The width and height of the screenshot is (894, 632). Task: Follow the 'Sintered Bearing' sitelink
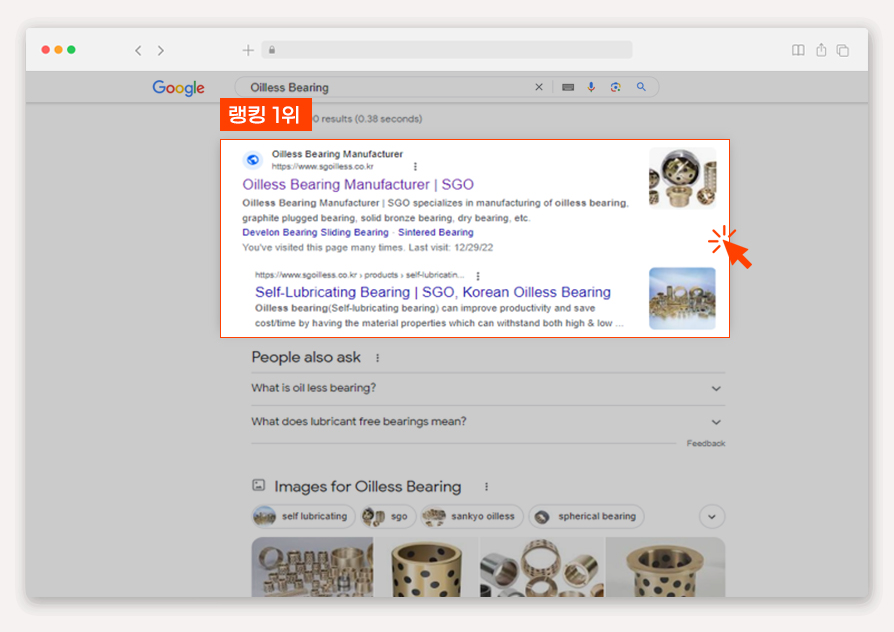point(436,232)
